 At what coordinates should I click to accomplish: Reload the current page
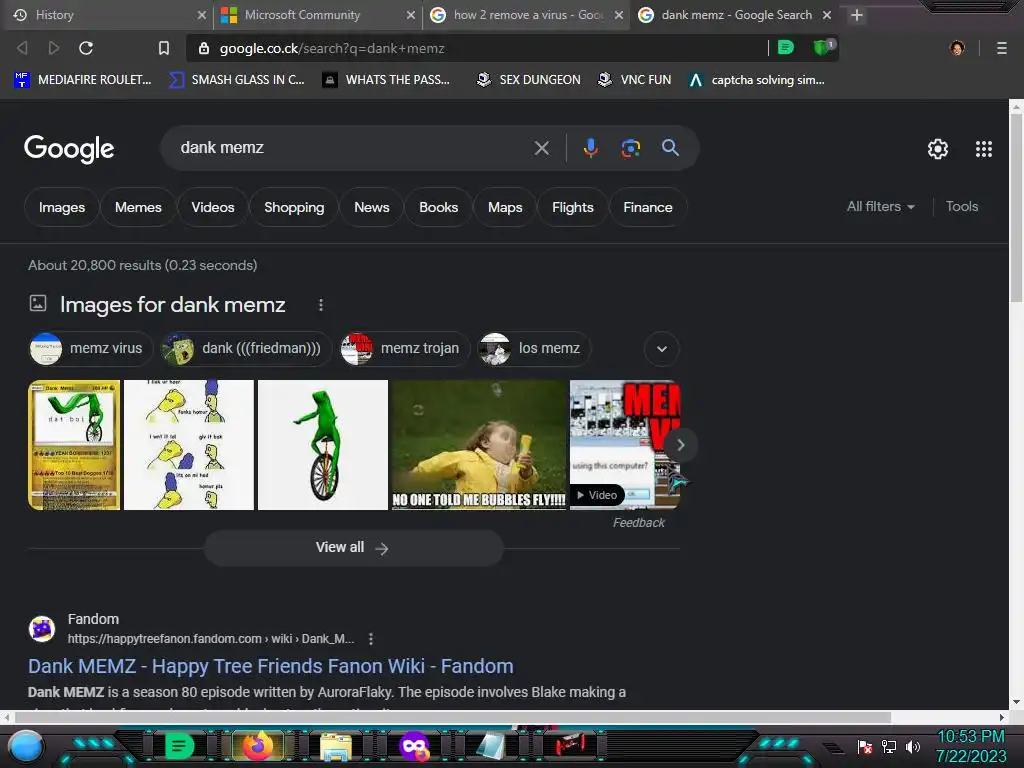pos(86,48)
